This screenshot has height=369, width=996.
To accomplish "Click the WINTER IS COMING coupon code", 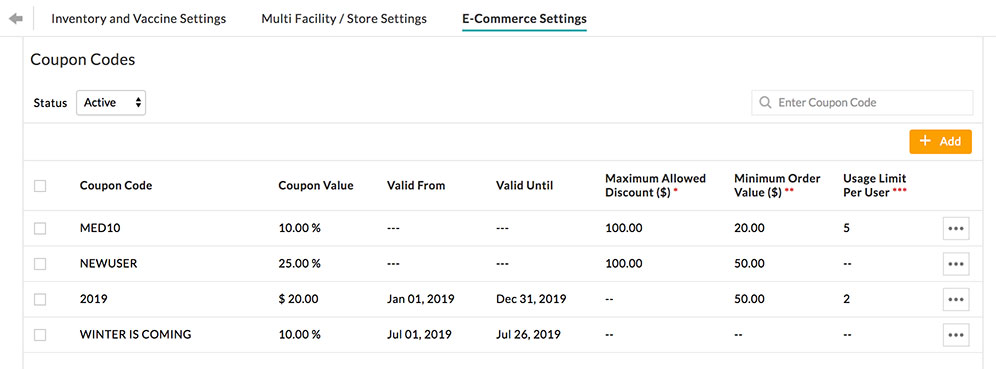I will 135,335.
